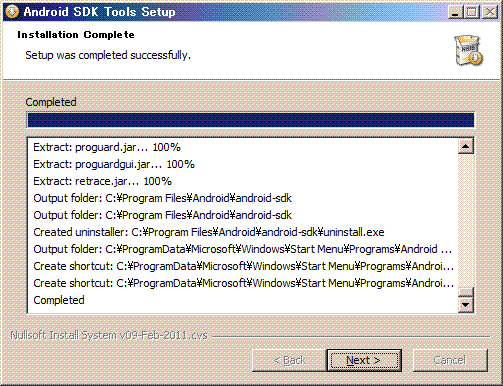Viewport: 503px width, 386px height.
Task: Click the log scrollbar track area
Action: (466, 220)
